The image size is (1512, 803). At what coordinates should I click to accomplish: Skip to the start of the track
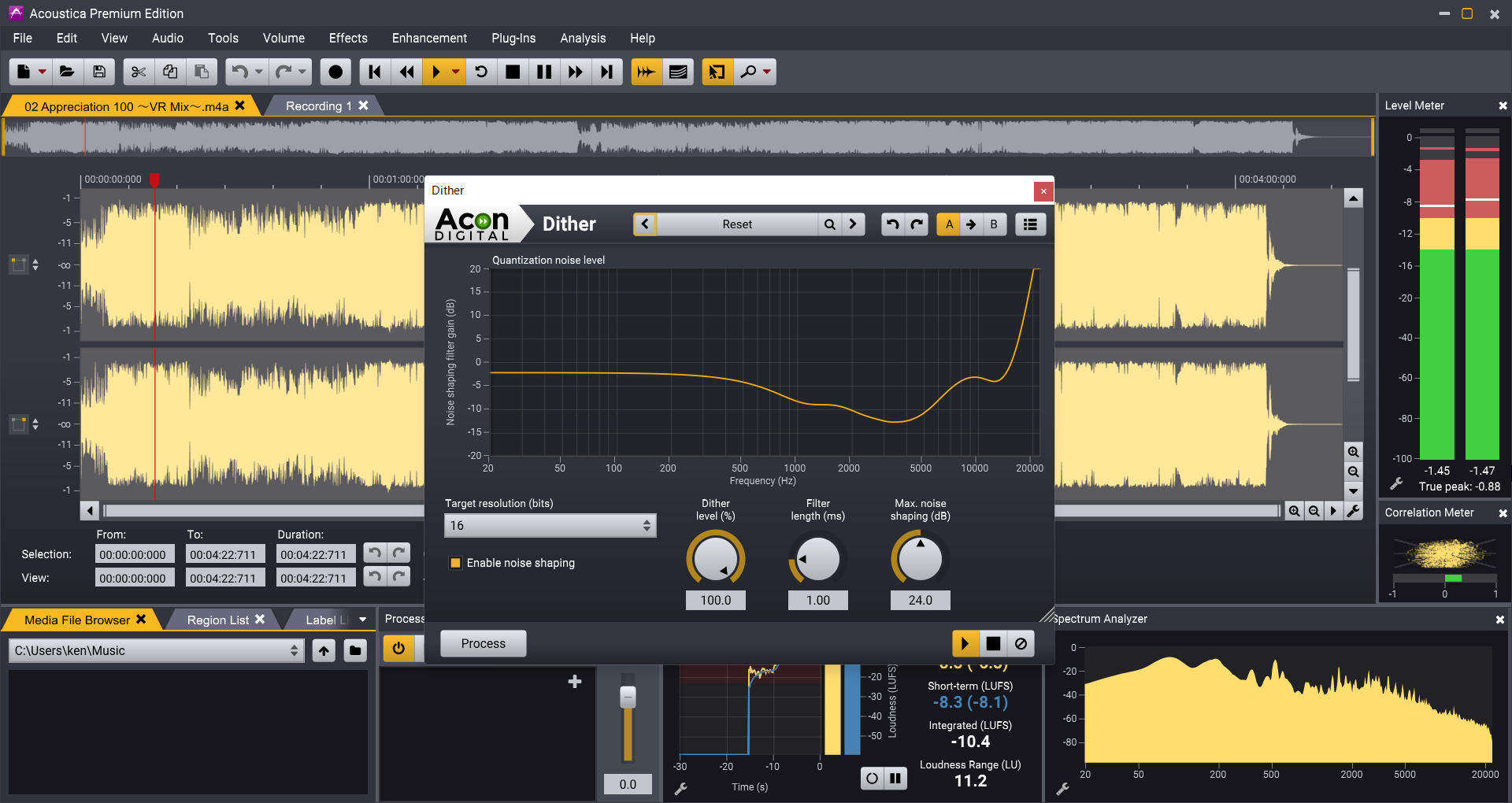pyautogui.click(x=375, y=72)
